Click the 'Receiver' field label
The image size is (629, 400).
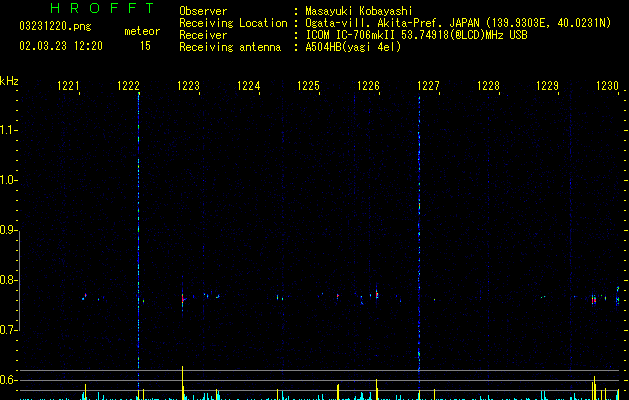point(203,35)
